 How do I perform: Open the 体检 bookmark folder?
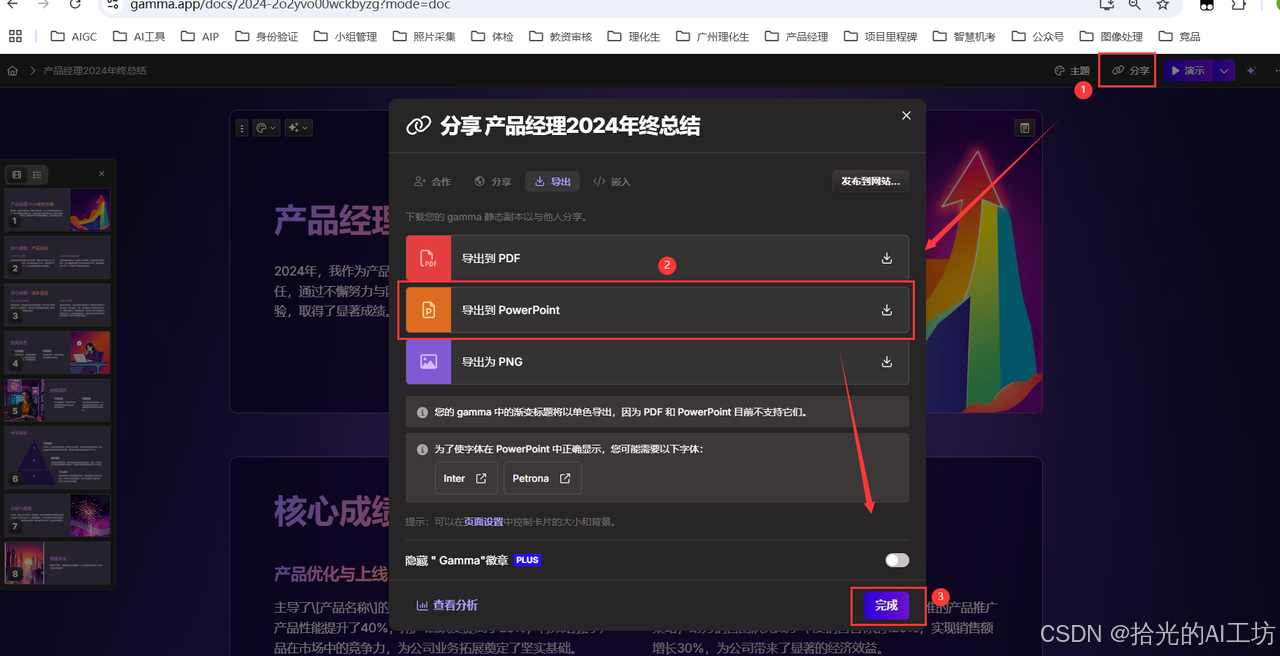[491, 36]
